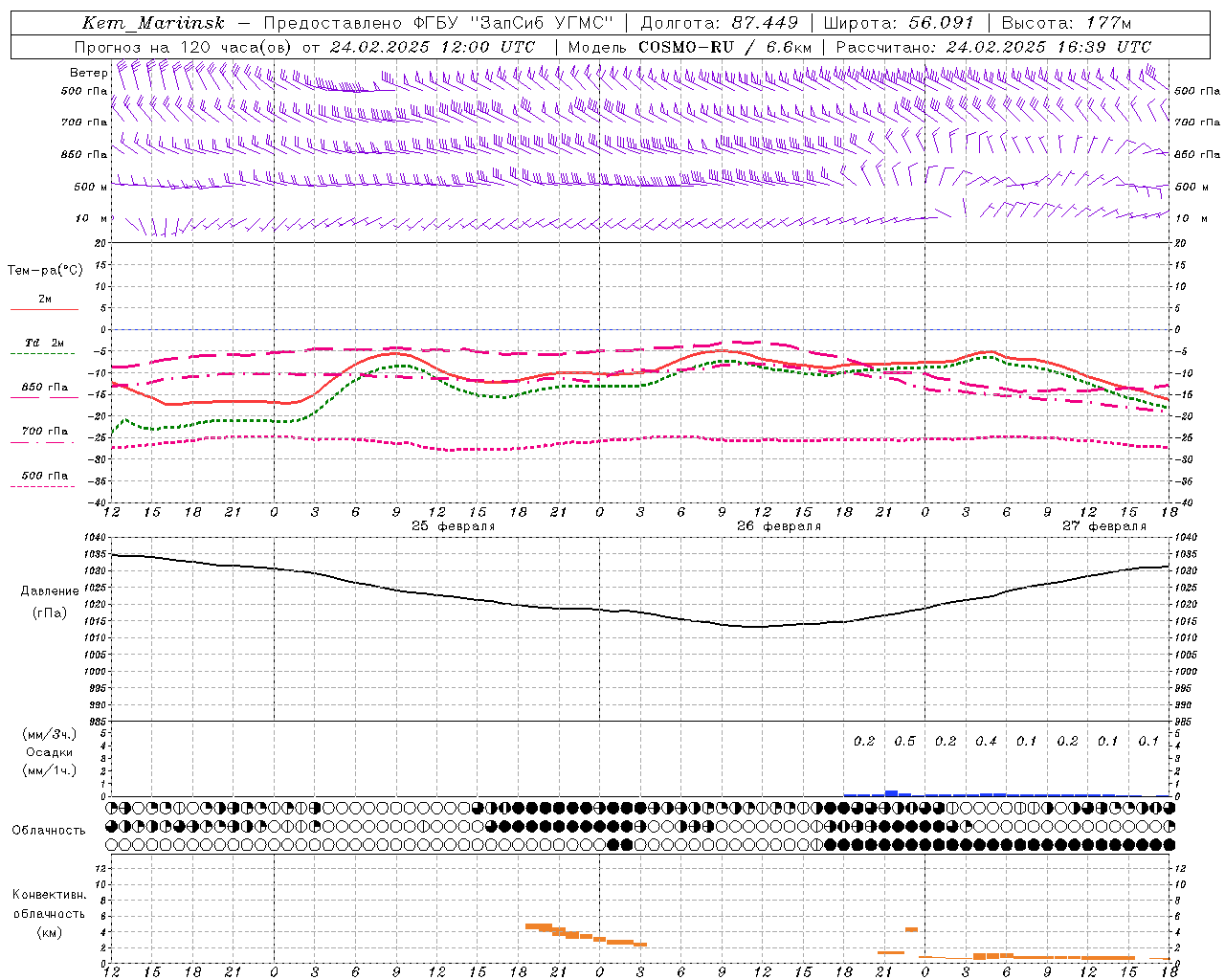The height and width of the screenshot is (980, 1225).
Task: Click the '850 гПа' temperature legend entry
Action: pos(45,388)
